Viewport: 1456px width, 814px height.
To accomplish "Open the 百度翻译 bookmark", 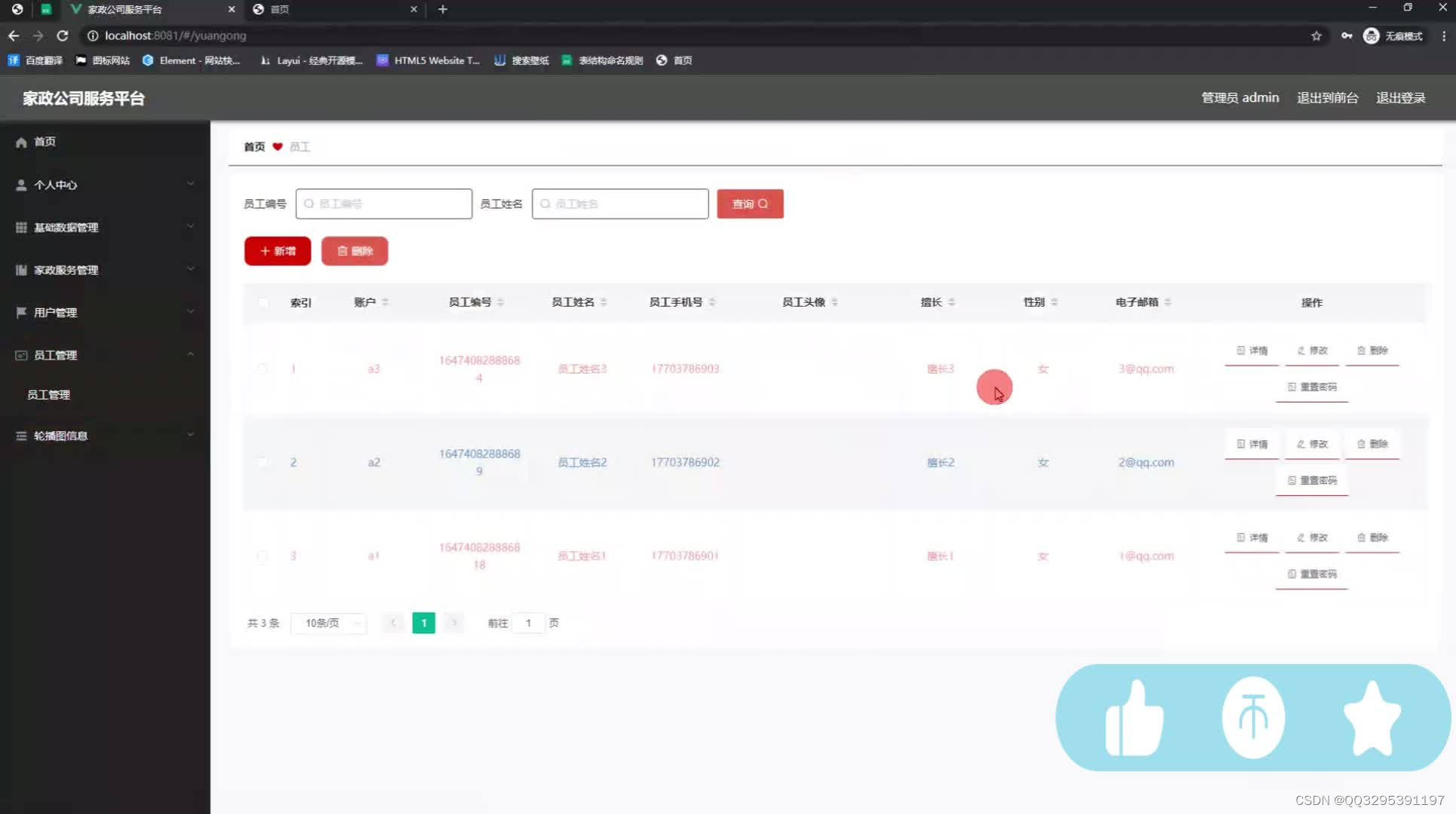I will point(35,60).
